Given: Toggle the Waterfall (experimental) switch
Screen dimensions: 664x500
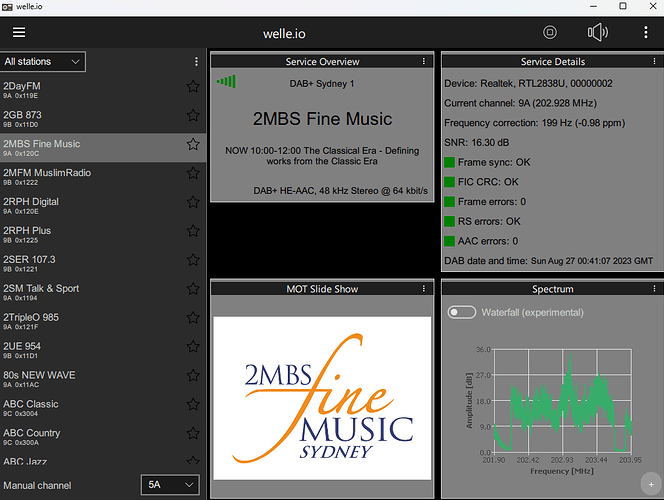Looking at the screenshot, I should (x=461, y=312).
